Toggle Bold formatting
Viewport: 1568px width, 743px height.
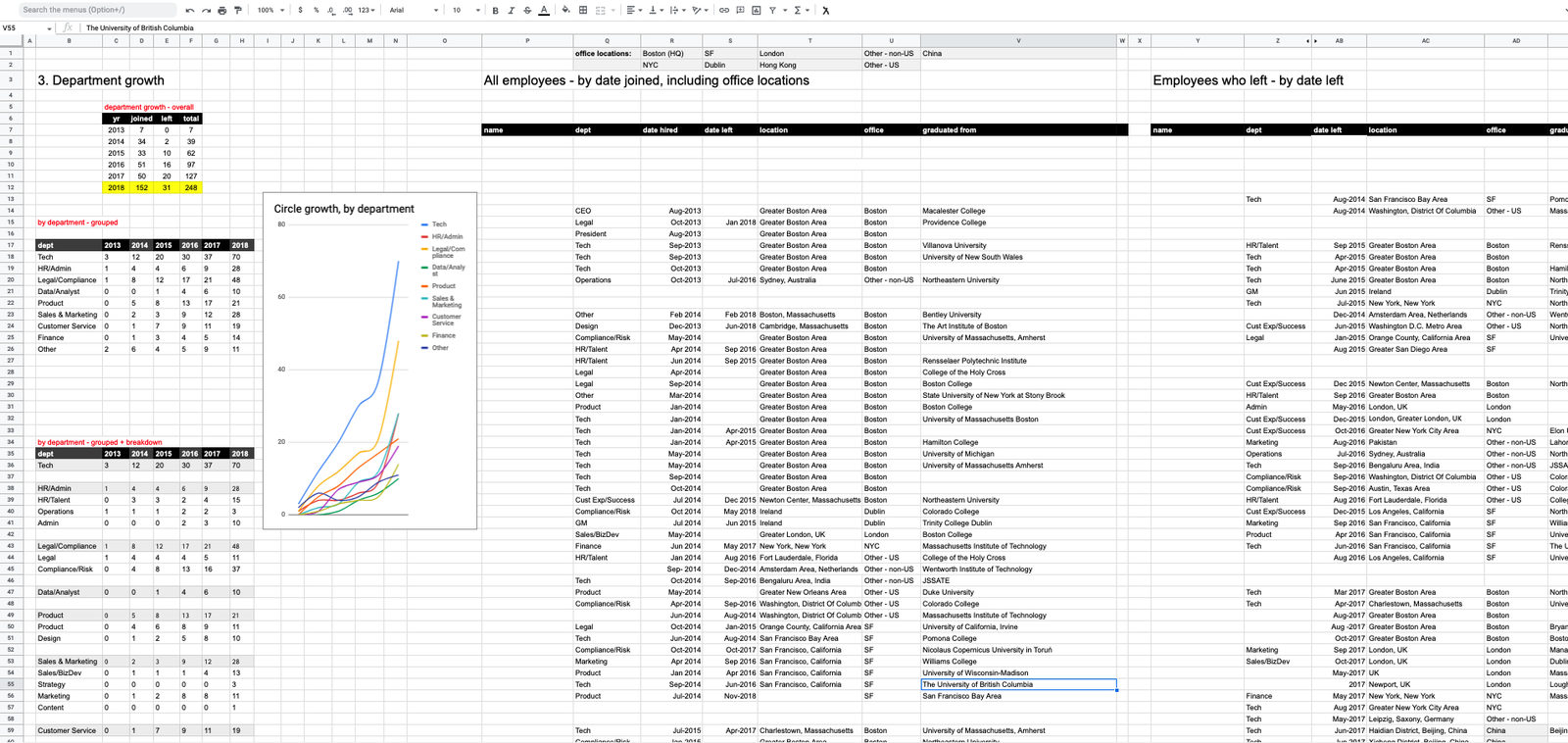tap(495, 10)
